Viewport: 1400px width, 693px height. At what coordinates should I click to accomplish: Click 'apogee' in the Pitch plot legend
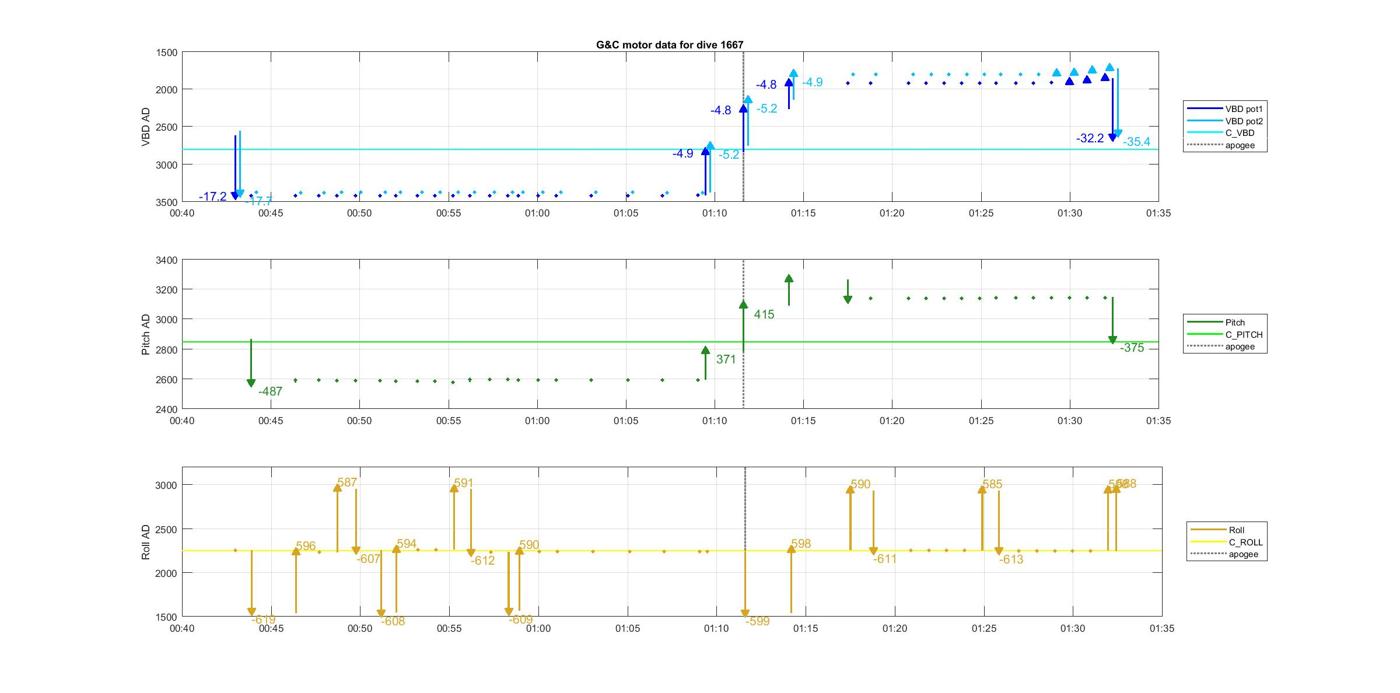(1240, 346)
